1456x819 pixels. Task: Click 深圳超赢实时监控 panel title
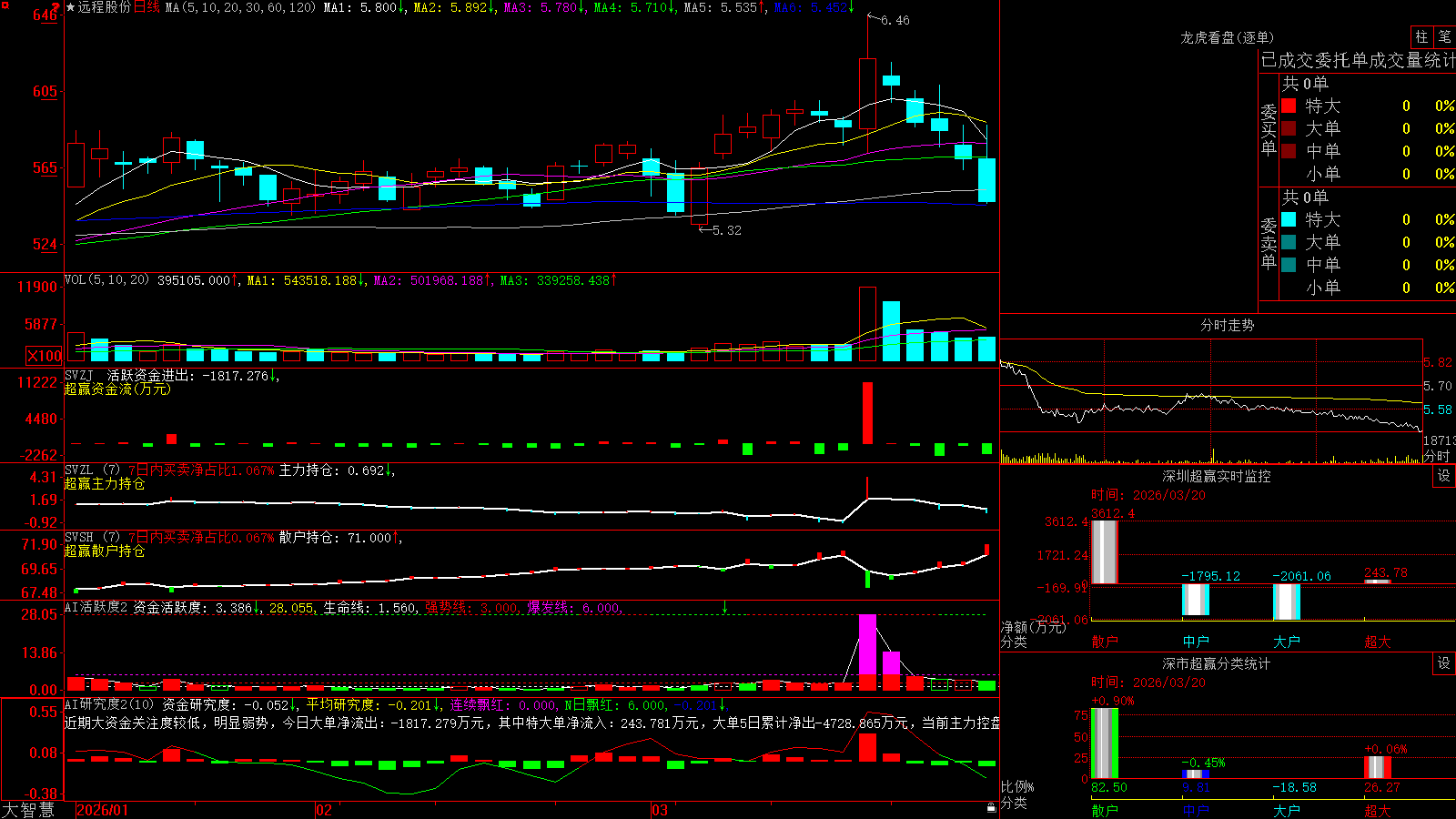click(1216, 476)
